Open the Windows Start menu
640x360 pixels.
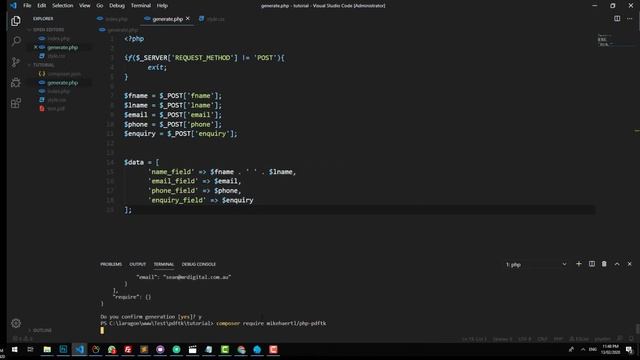tap(15, 350)
